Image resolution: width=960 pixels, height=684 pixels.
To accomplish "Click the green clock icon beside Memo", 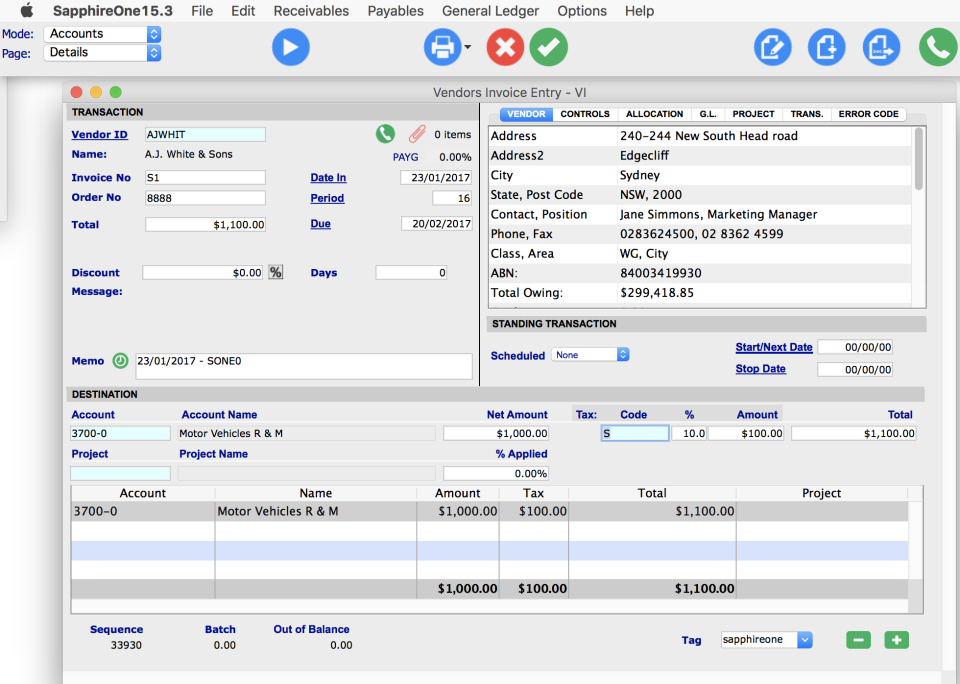I will click(x=120, y=361).
